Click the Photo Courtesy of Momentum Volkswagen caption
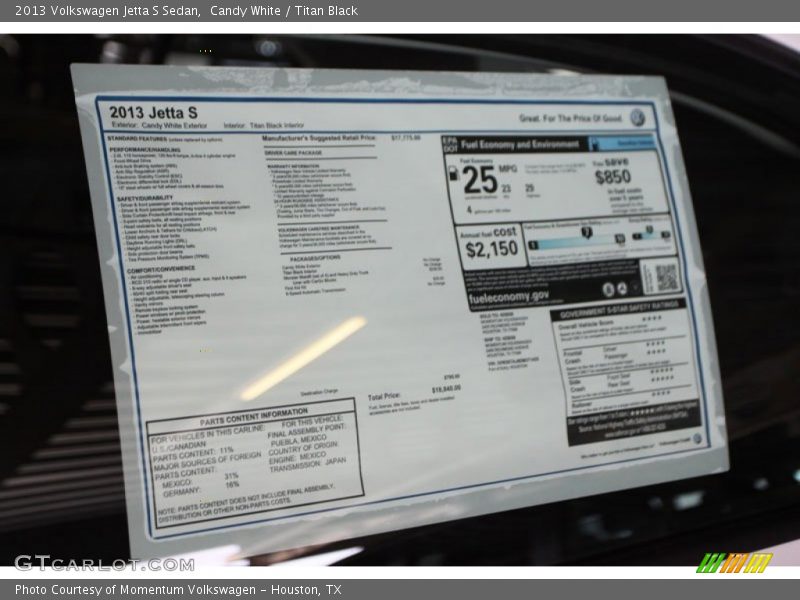The height and width of the screenshot is (600, 800). (178, 590)
